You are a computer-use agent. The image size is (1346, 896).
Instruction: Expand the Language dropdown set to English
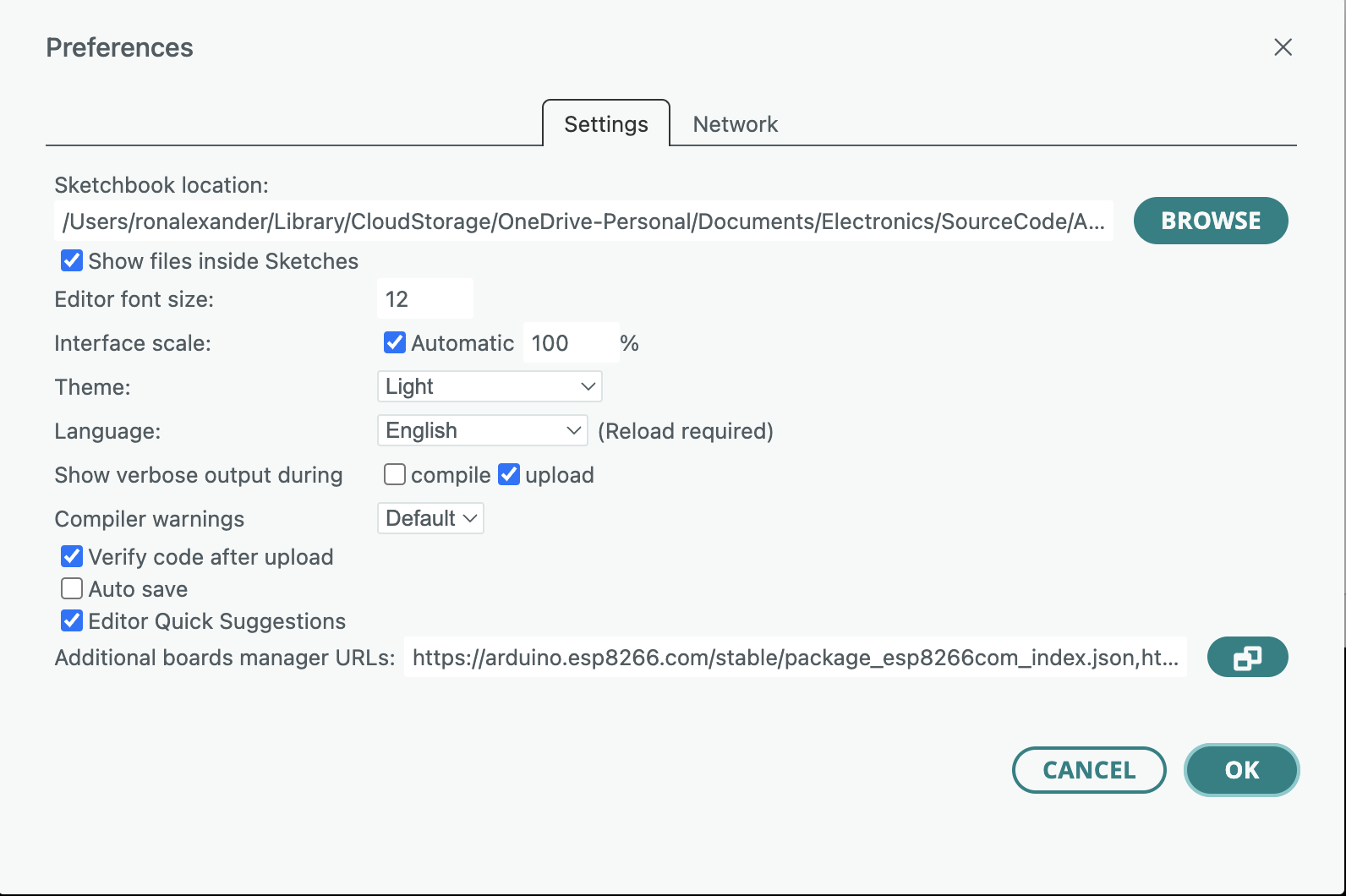[x=482, y=430]
